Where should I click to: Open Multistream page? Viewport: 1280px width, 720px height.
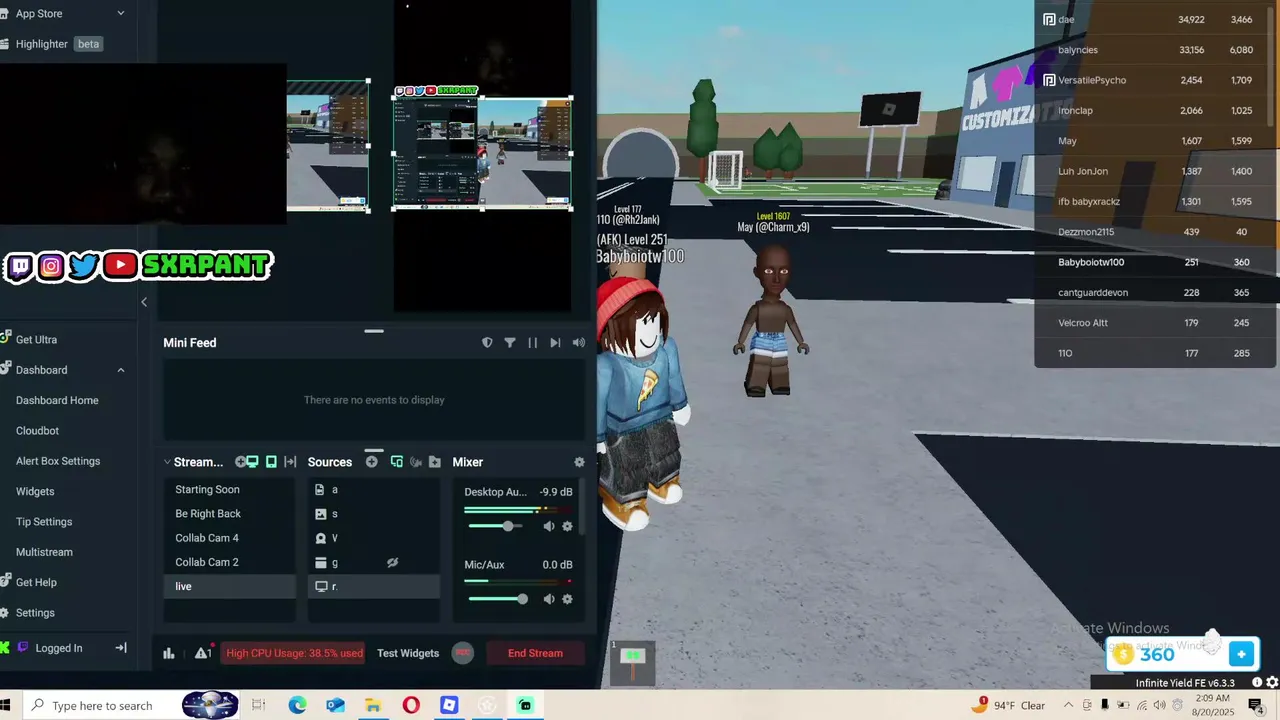(x=44, y=552)
